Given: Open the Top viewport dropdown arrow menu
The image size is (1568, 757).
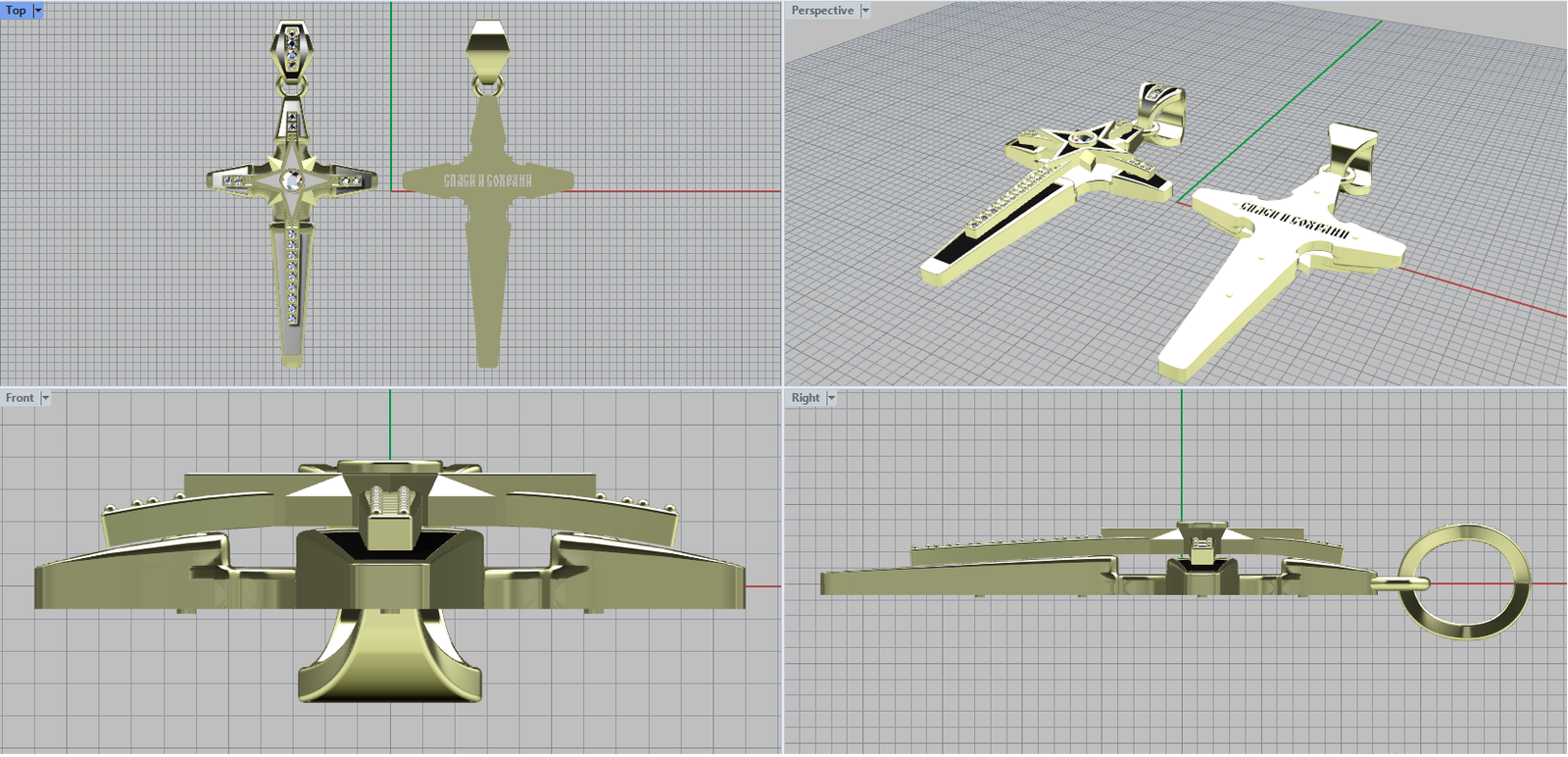Looking at the screenshot, I should (x=38, y=11).
